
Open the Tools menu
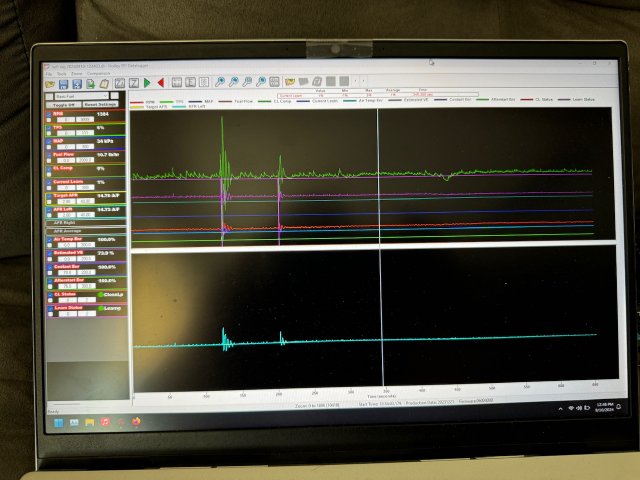(x=61, y=74)
